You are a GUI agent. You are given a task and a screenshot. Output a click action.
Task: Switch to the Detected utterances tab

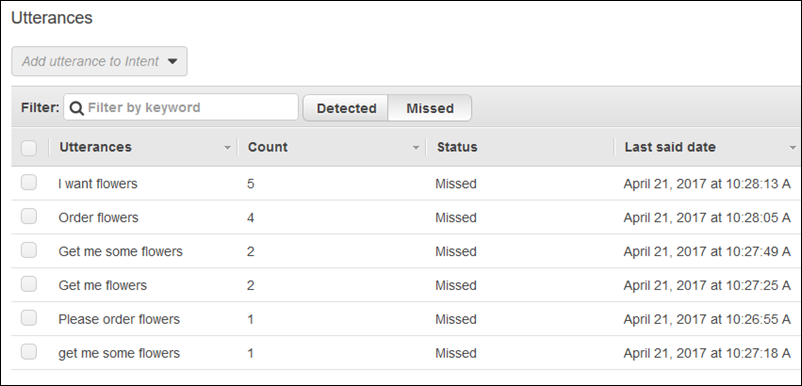[x=346, y=108]
